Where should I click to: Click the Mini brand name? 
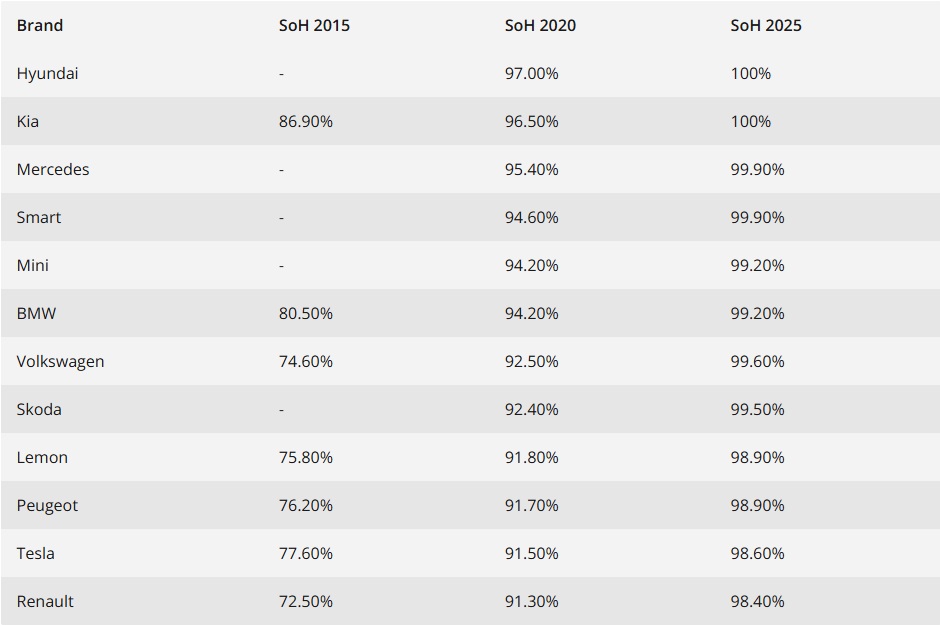coord(33,265)
